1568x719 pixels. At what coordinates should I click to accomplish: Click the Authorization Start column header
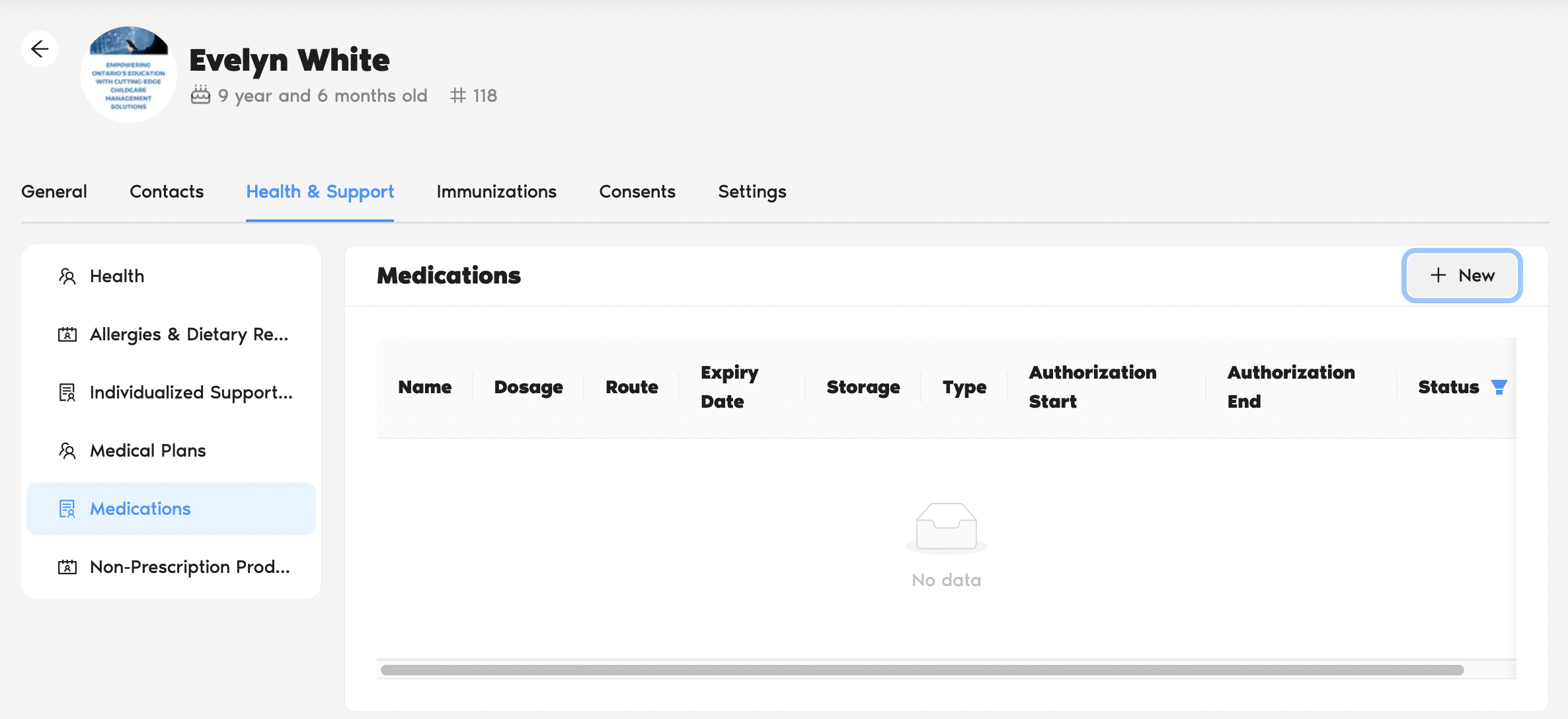(1092, 387)
